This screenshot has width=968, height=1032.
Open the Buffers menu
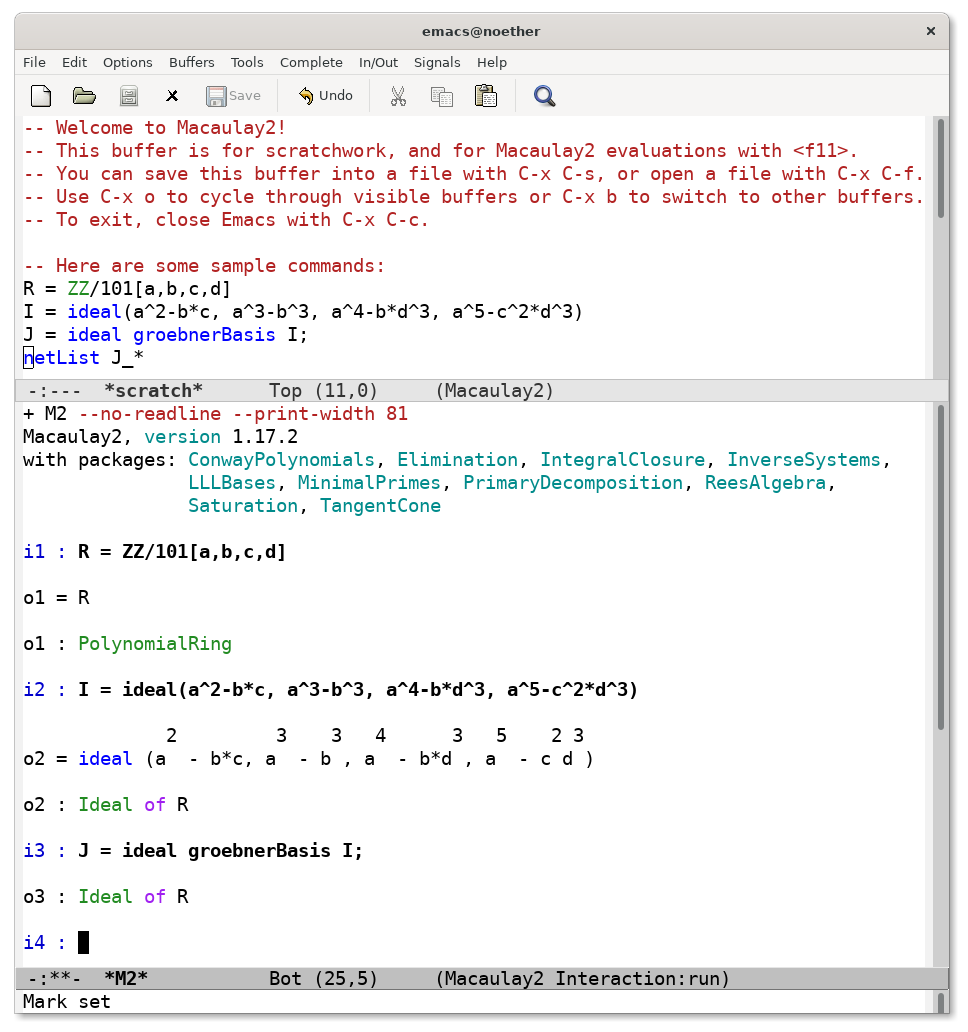(191, 63)
